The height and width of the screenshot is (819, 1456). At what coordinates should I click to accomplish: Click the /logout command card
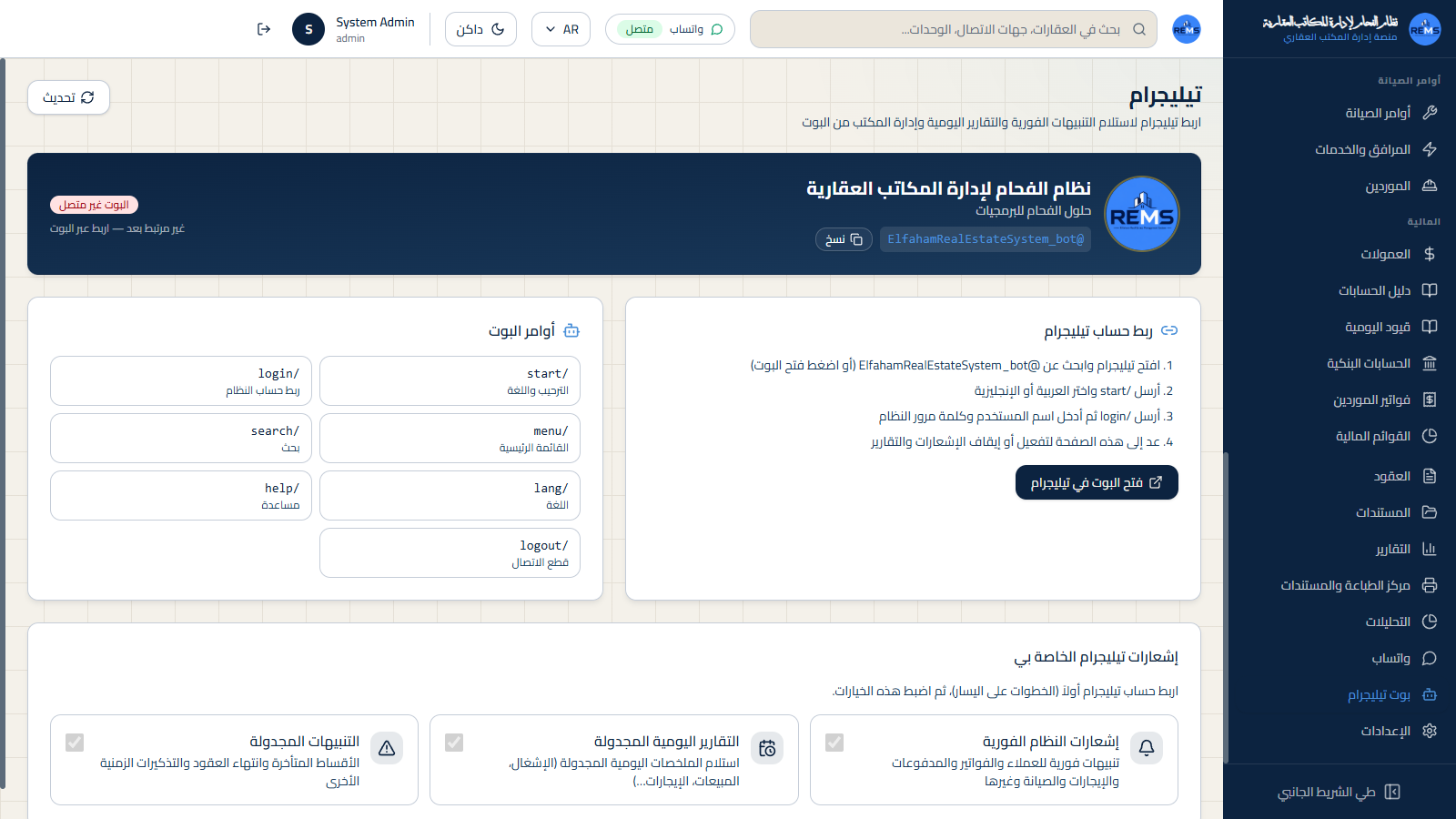[x=450, y=552]
